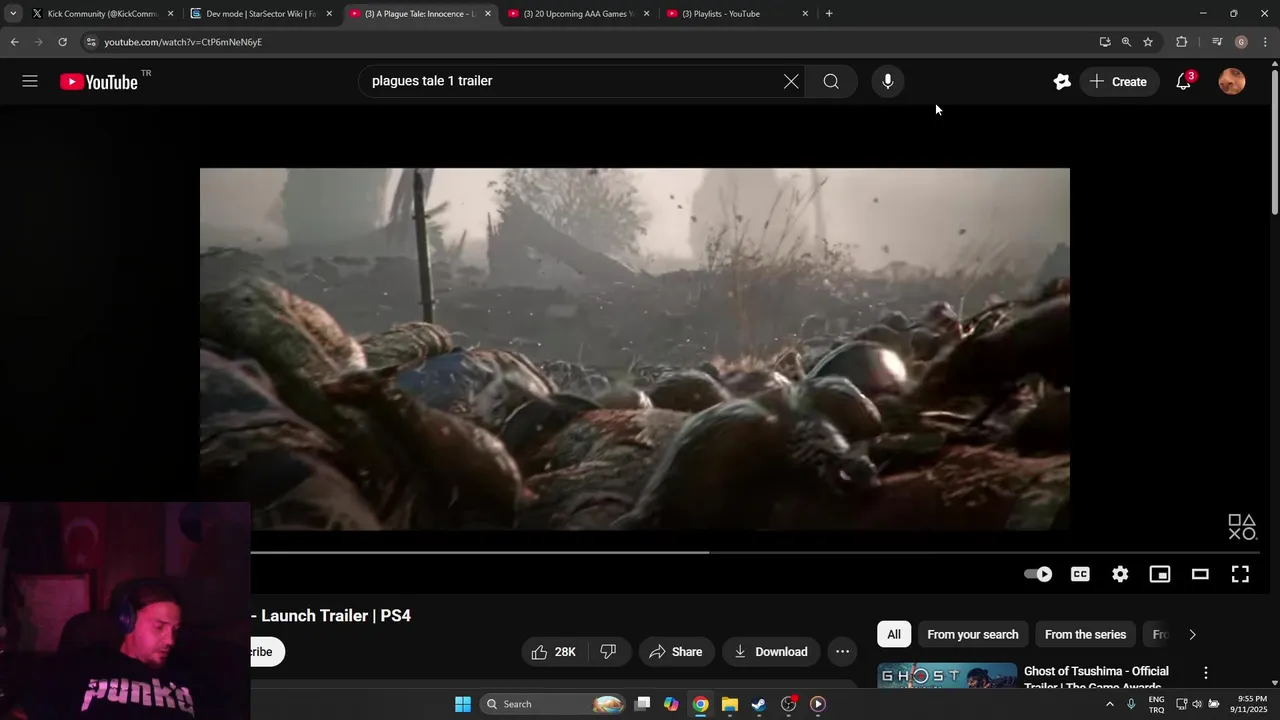Start voice search with the microphone
Screen dimensions: 1280x720
click(x=888, y=81)
